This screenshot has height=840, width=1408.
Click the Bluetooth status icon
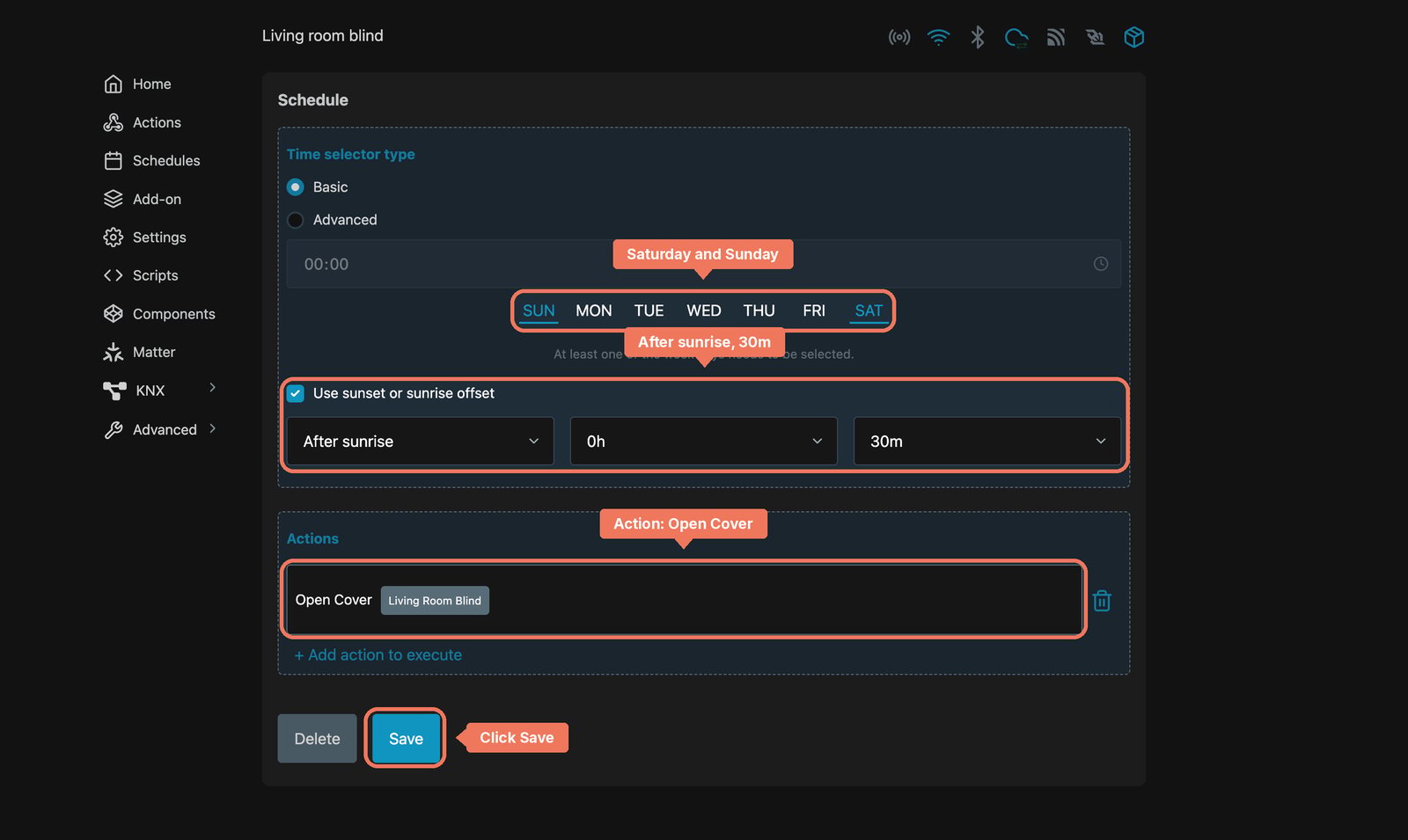[977, 37]
